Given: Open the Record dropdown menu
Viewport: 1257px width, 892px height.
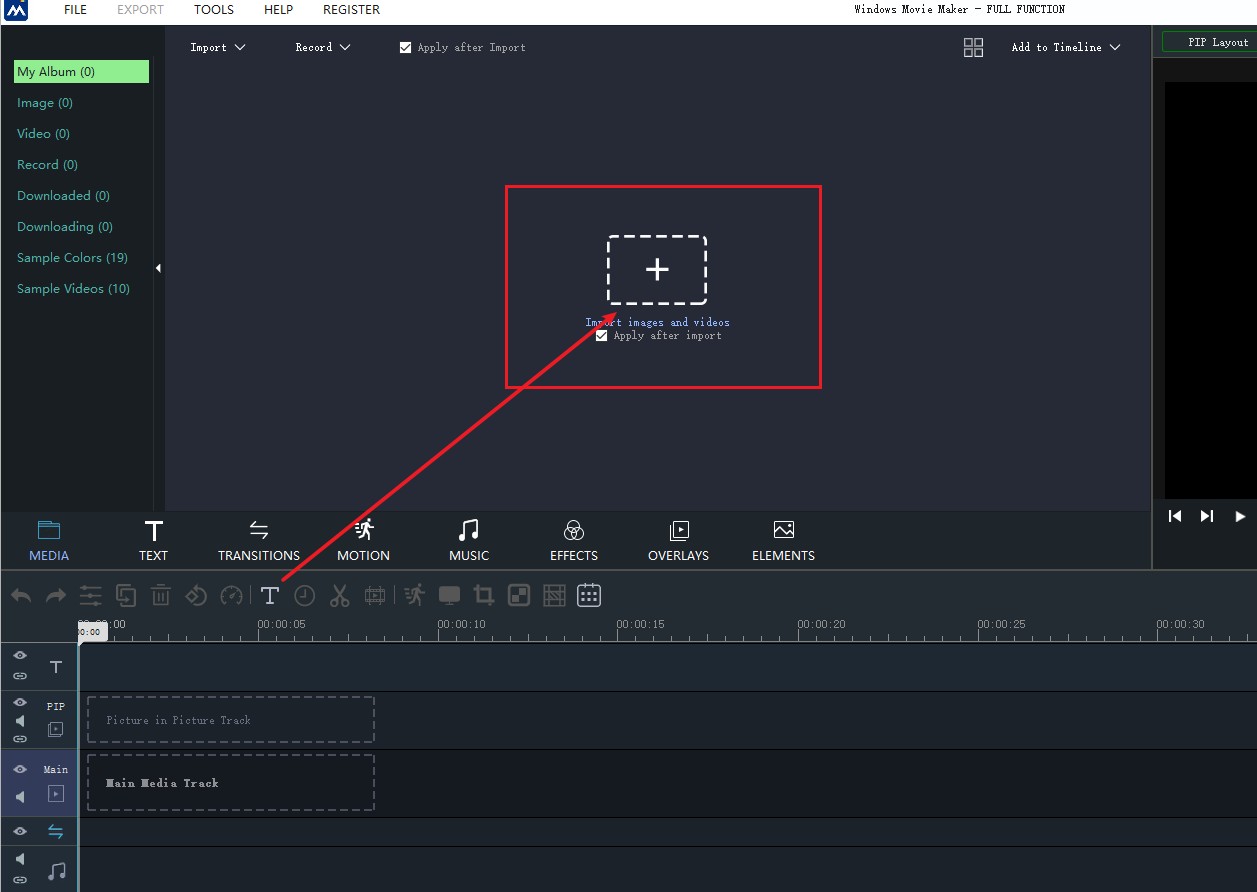Looking at the screenshot, I should (x=322, y=47).
